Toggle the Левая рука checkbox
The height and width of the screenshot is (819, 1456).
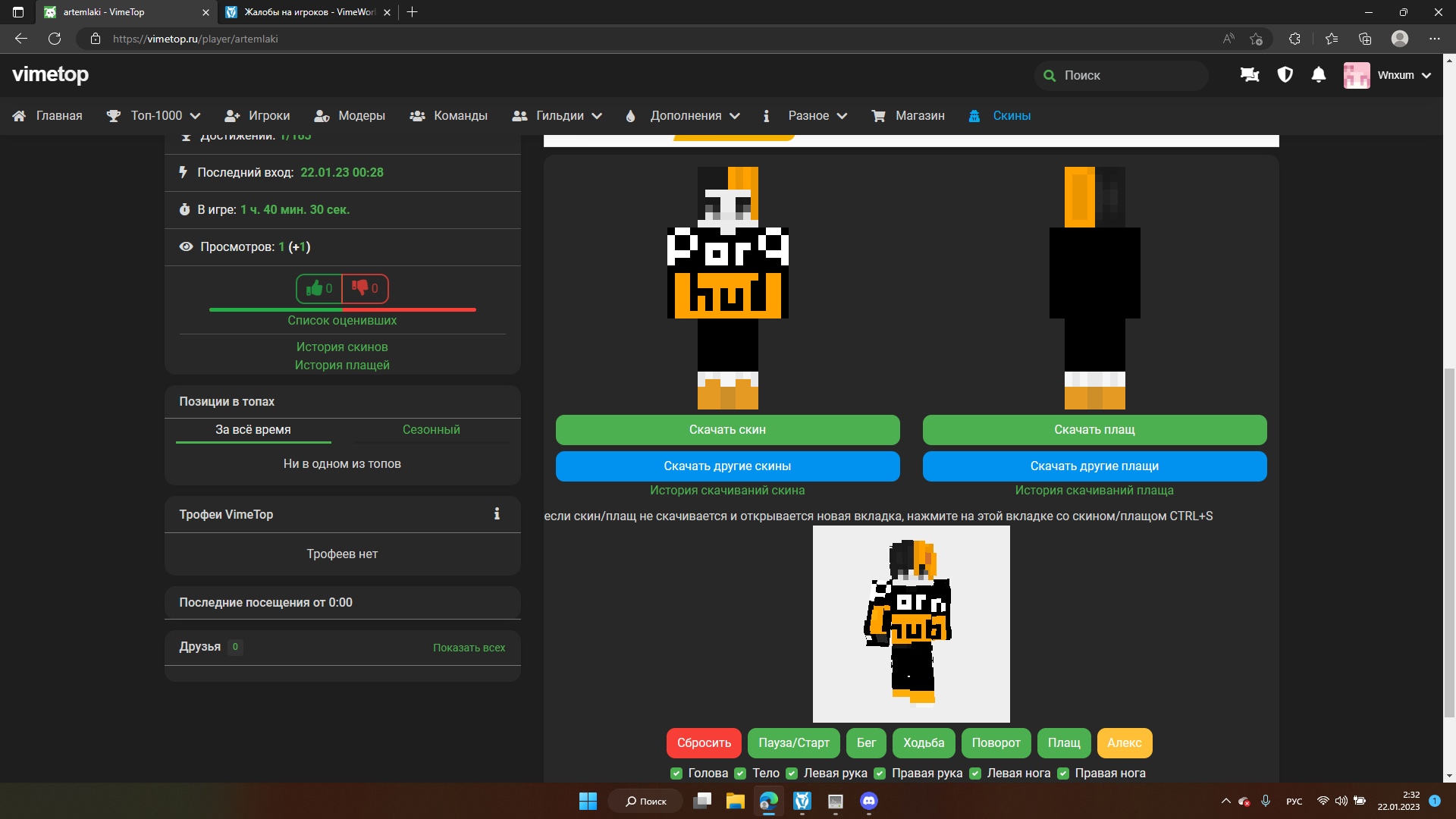pos(792,773)
